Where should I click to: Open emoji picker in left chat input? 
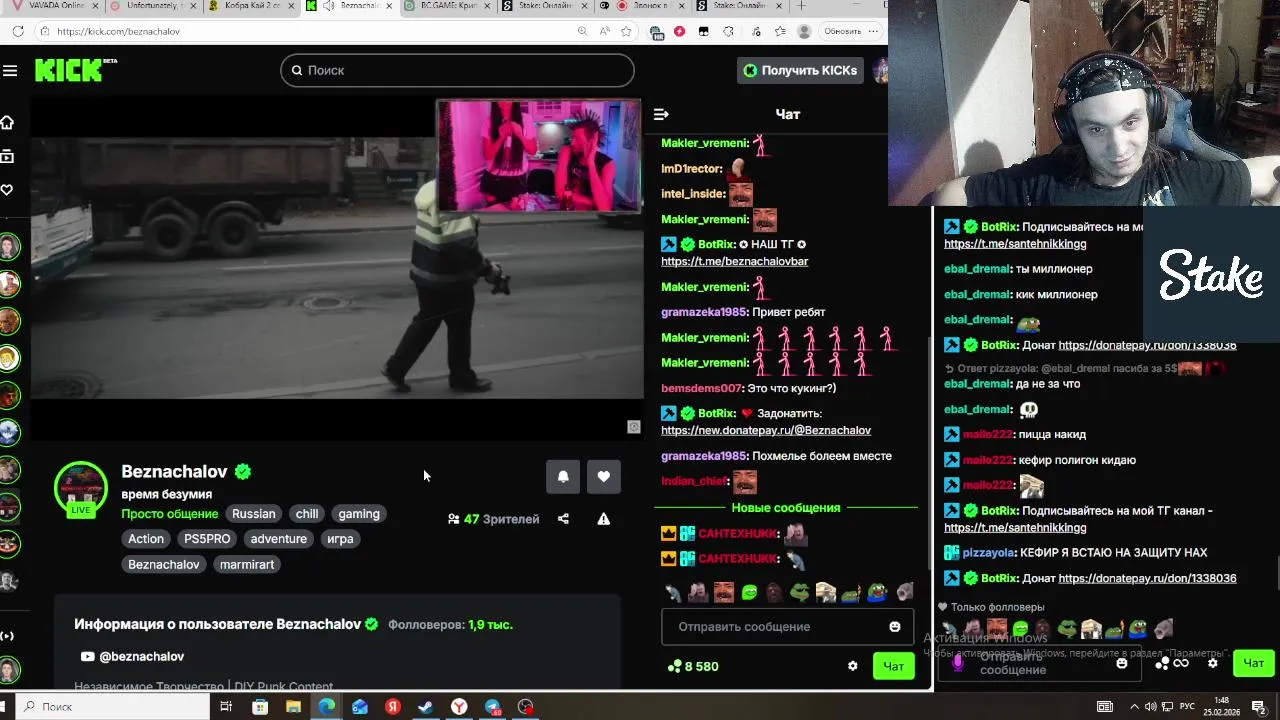[895, 627]
